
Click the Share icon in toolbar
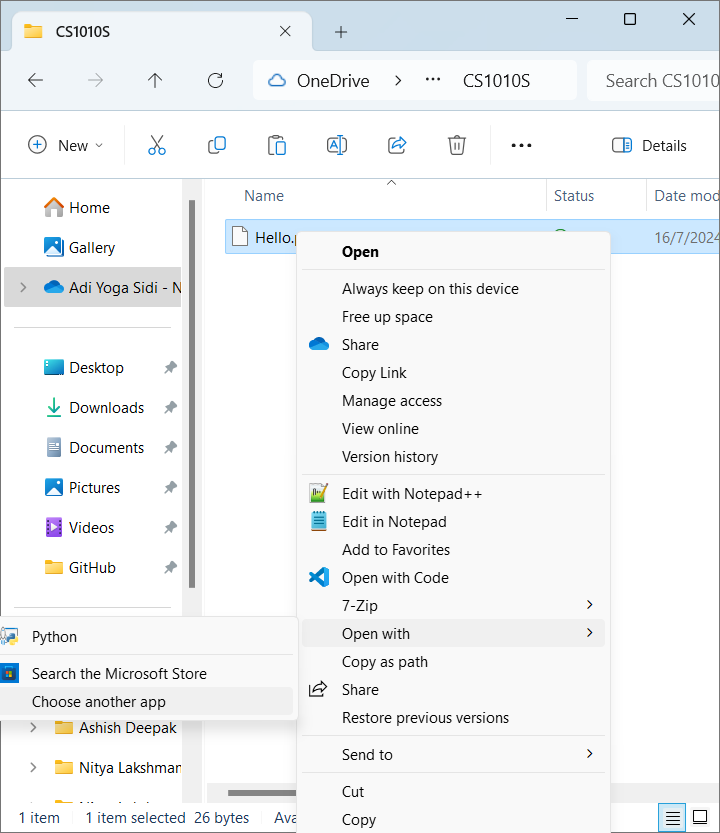[x=397, y=145]
